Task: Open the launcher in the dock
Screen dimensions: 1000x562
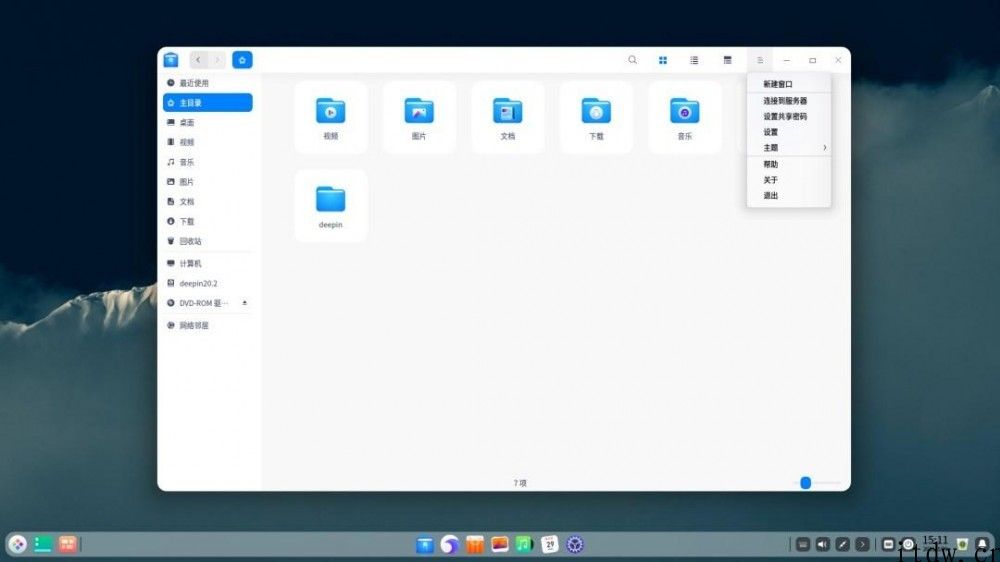Action: tap(18, 544)
